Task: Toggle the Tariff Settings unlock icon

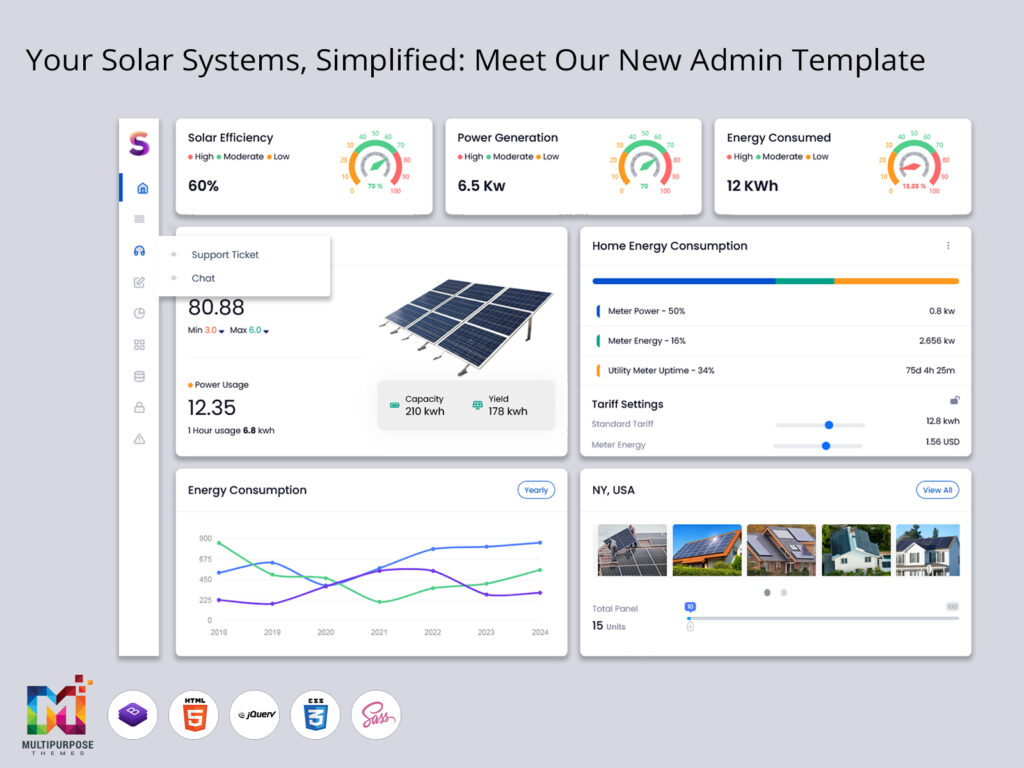Action: (954, 400)
